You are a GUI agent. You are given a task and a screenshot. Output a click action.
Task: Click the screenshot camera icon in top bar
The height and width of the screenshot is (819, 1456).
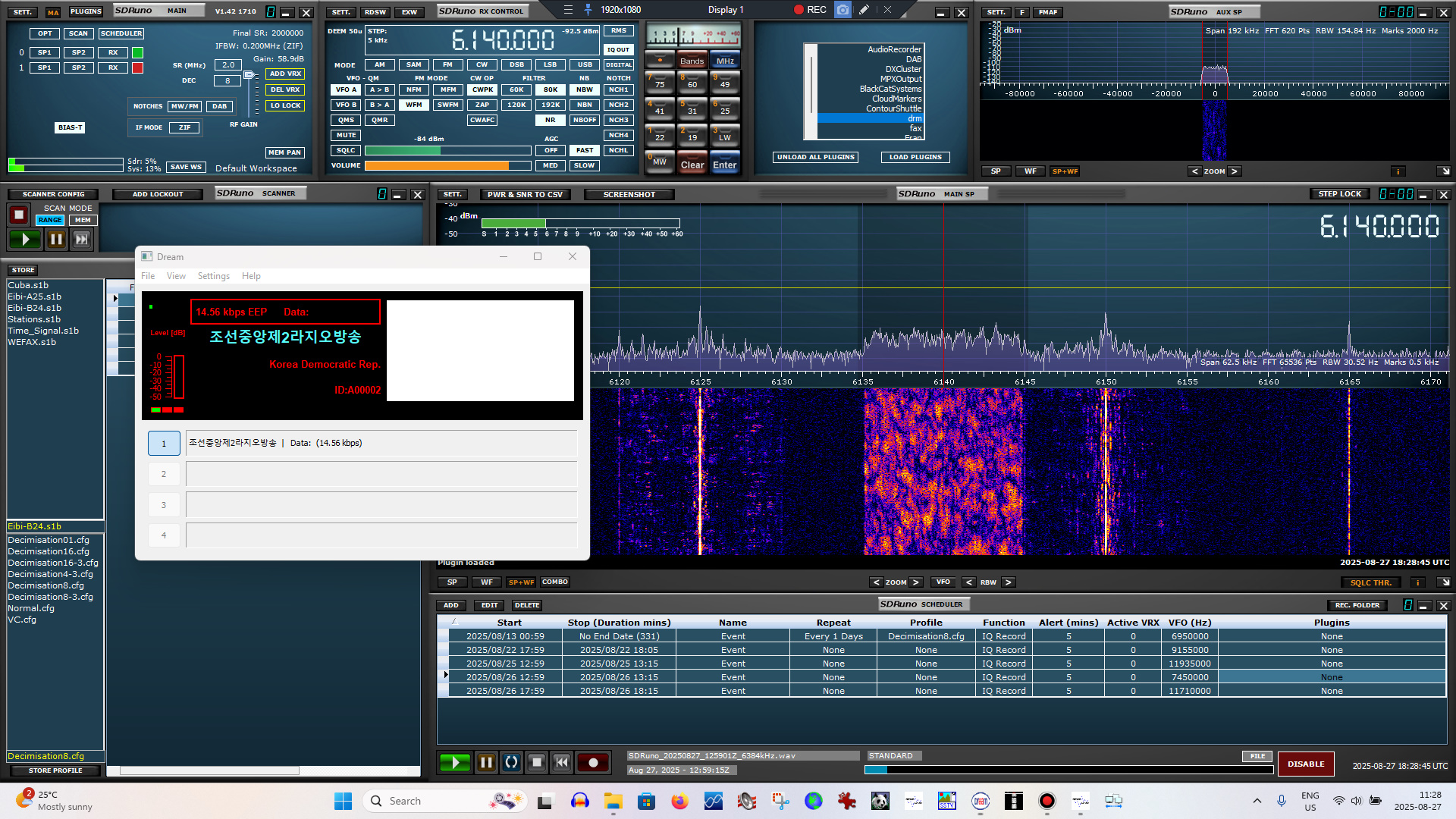click(843, 10)
